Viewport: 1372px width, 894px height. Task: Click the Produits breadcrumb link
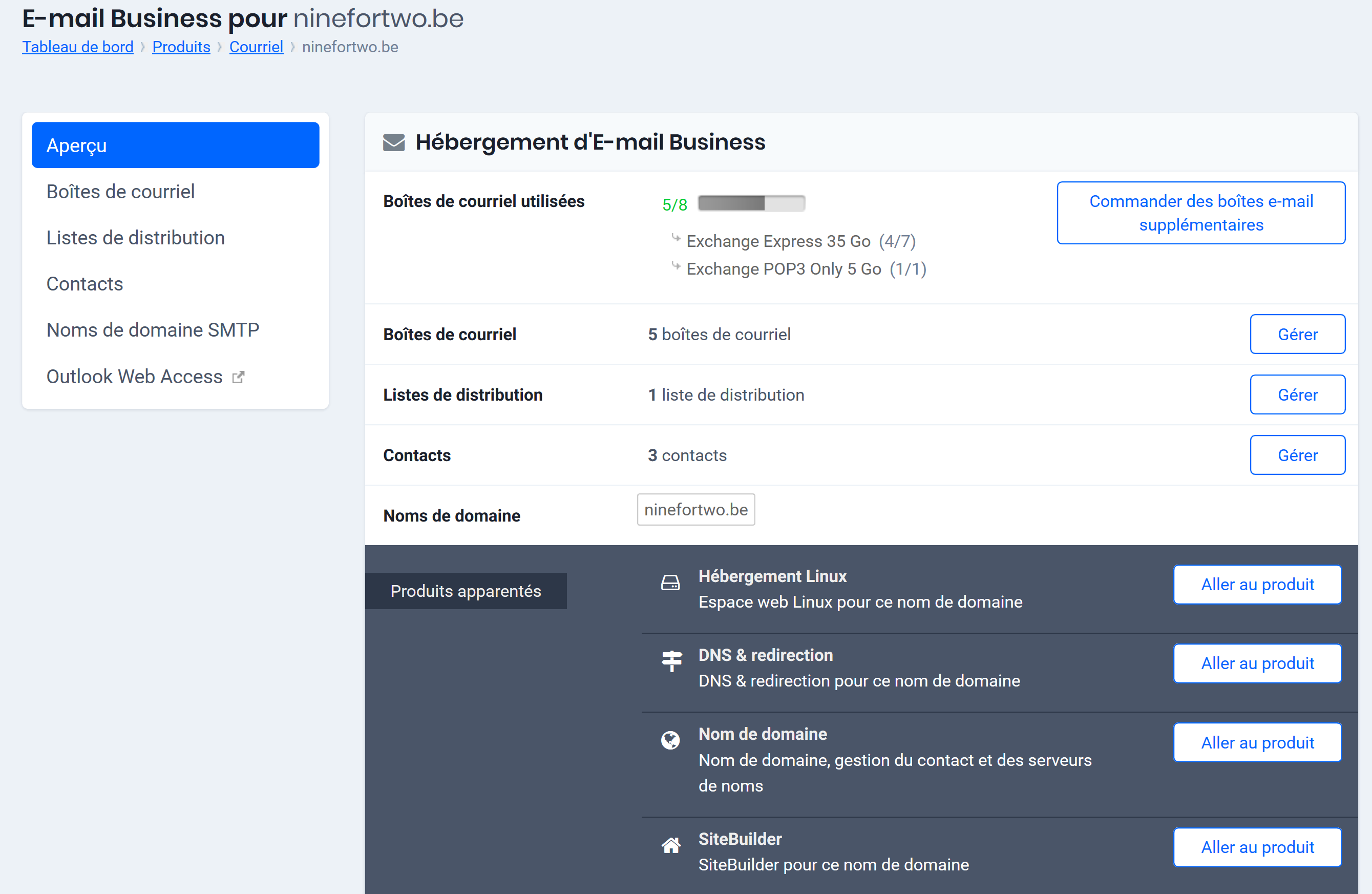pos(181,46)
